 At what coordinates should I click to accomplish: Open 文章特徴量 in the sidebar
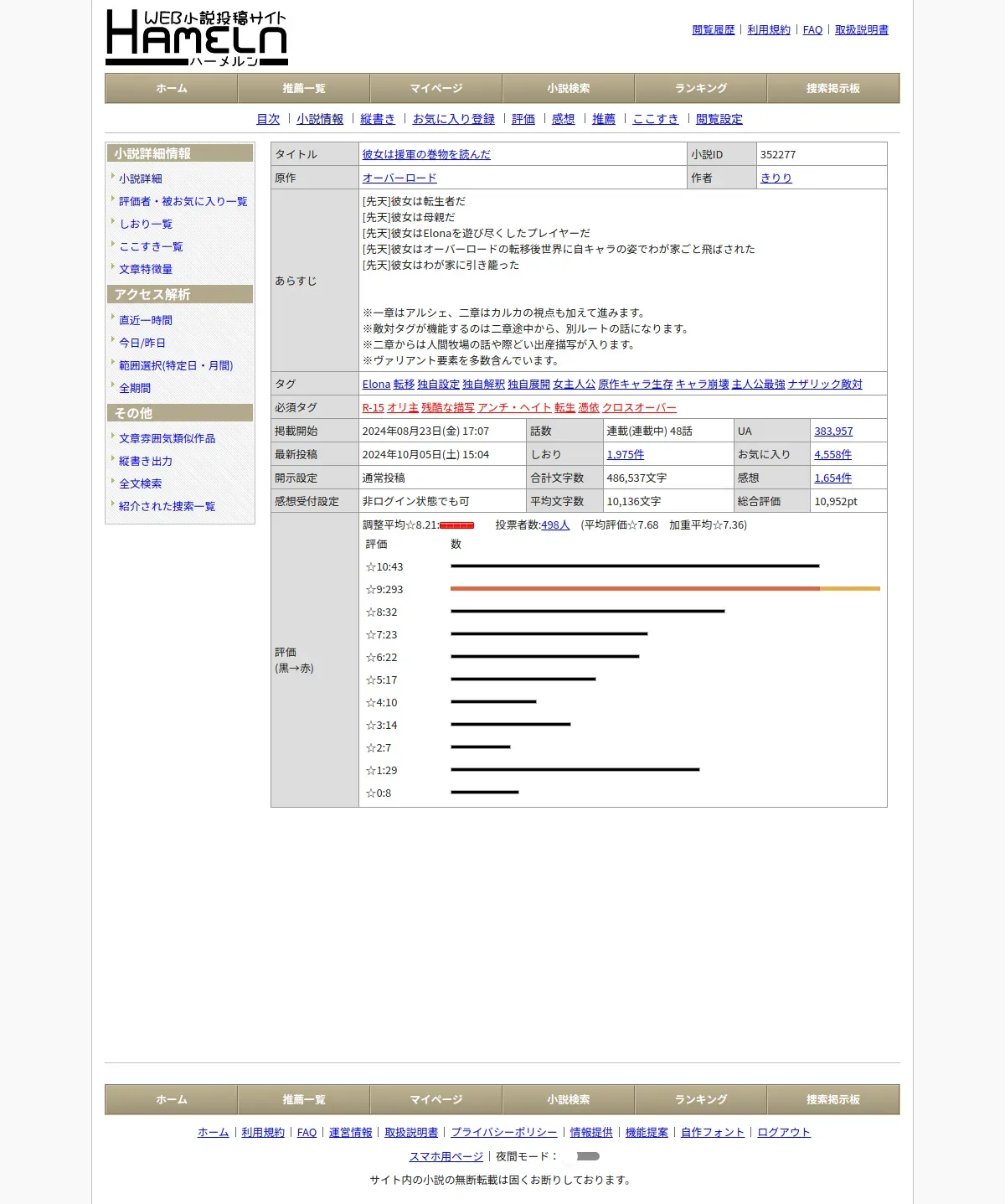146,269
